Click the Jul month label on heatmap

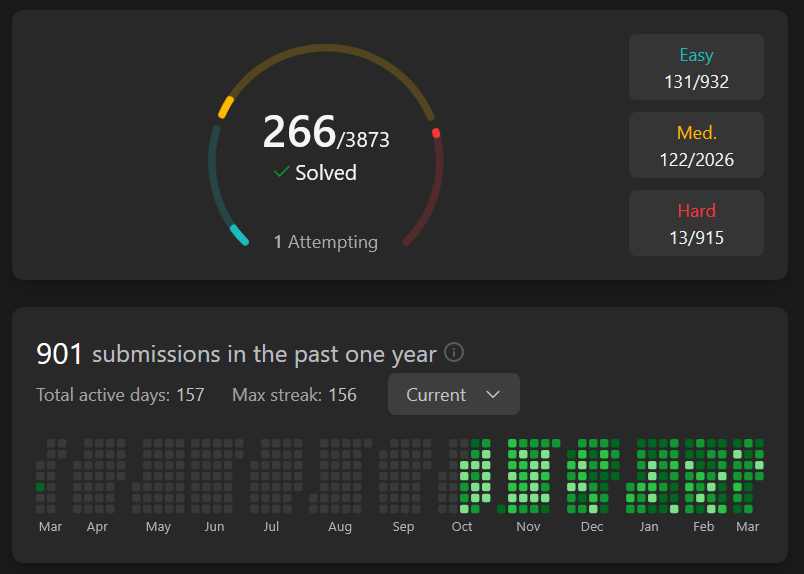point(271,527)
